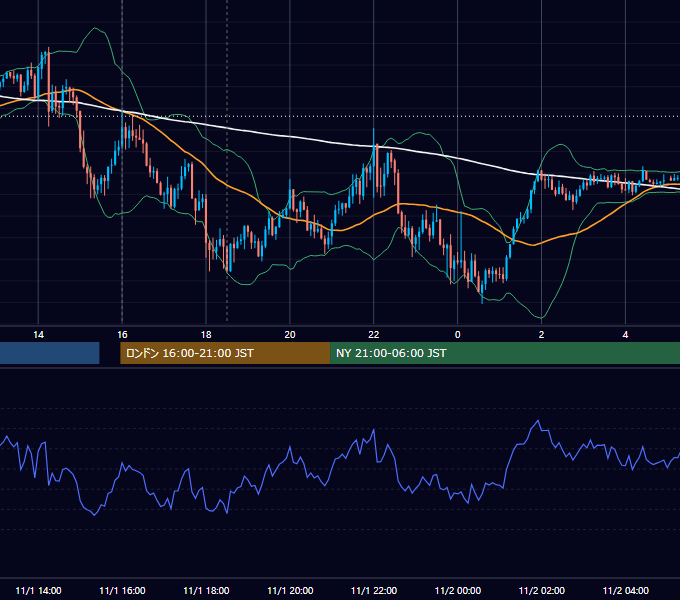Click the 11/1 22:00 time label

pos(373,590)
